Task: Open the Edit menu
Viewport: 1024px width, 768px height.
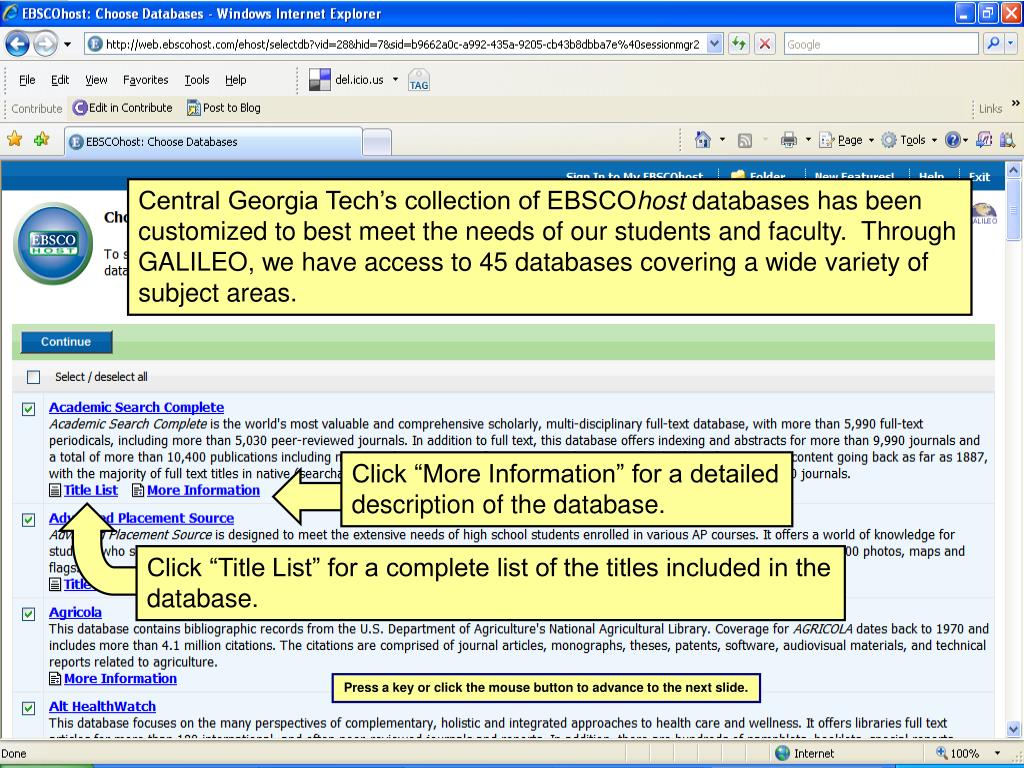Action: click(60, 80)
